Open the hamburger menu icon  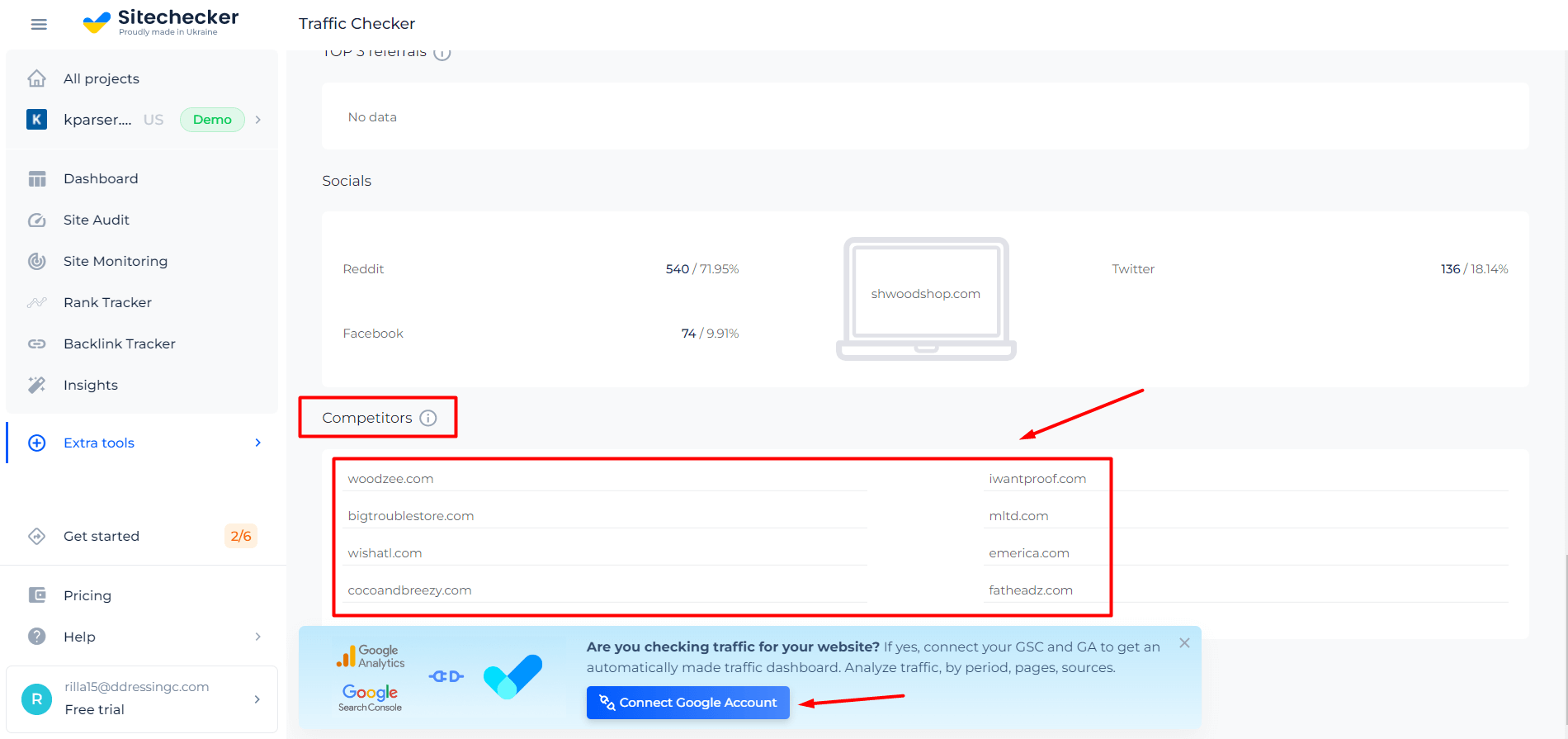point(39,24)
